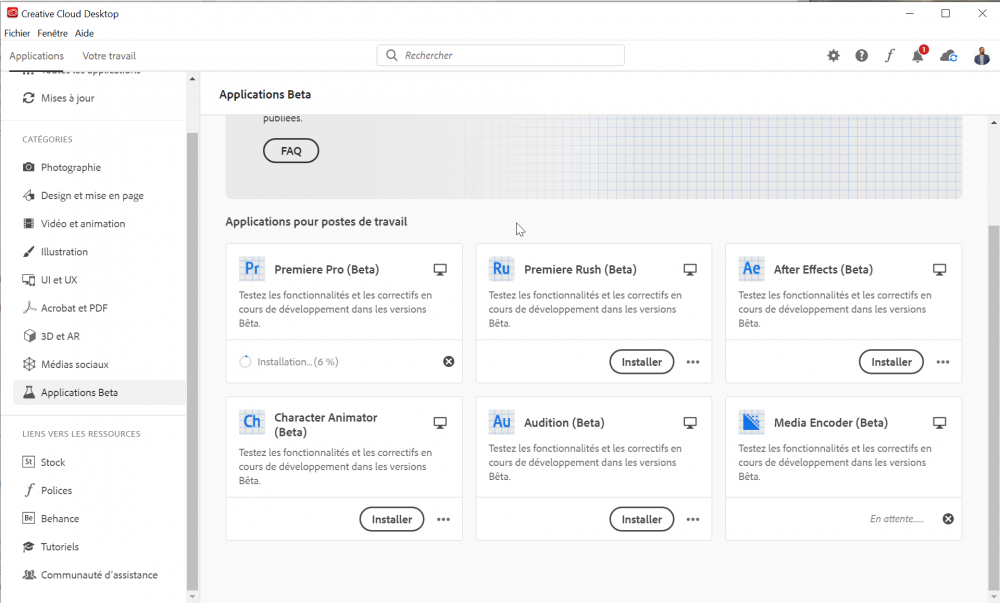Screen dimensions: 1000x603
Task: Open the user profile avatar
Action: pyautogui.click(x=981, y=56)
